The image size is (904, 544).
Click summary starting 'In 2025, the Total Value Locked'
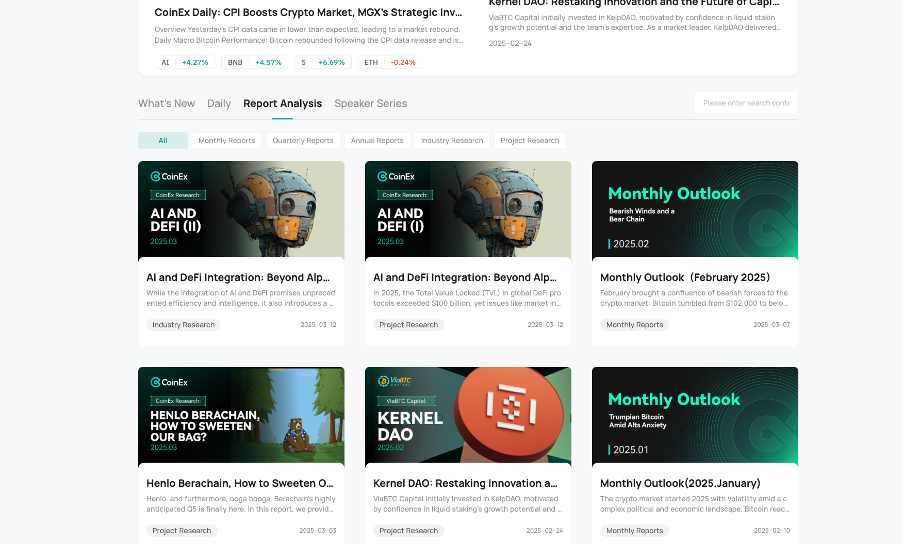(x=467, y=298)
